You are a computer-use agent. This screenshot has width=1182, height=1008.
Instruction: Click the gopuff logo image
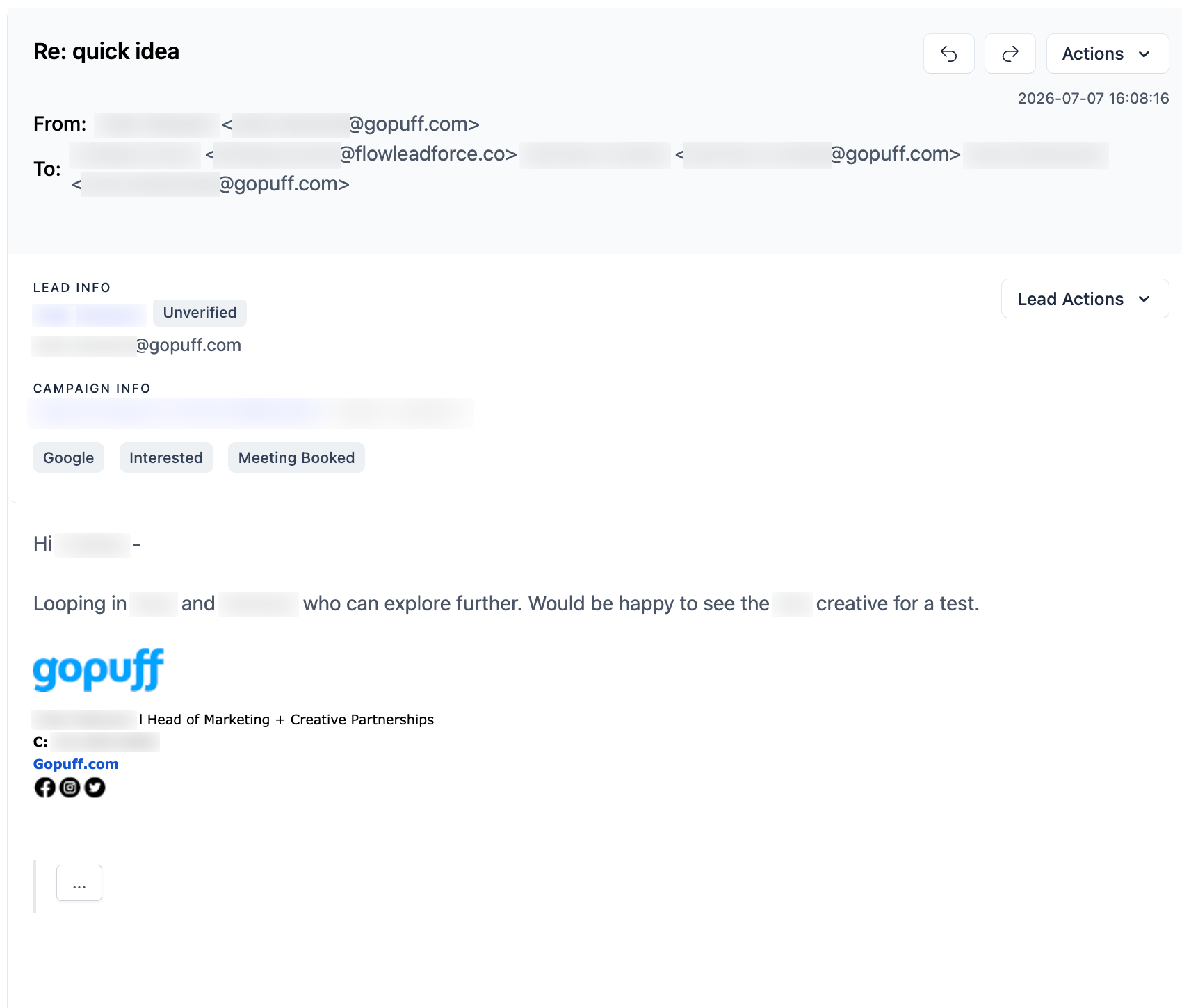pos(98,669)
